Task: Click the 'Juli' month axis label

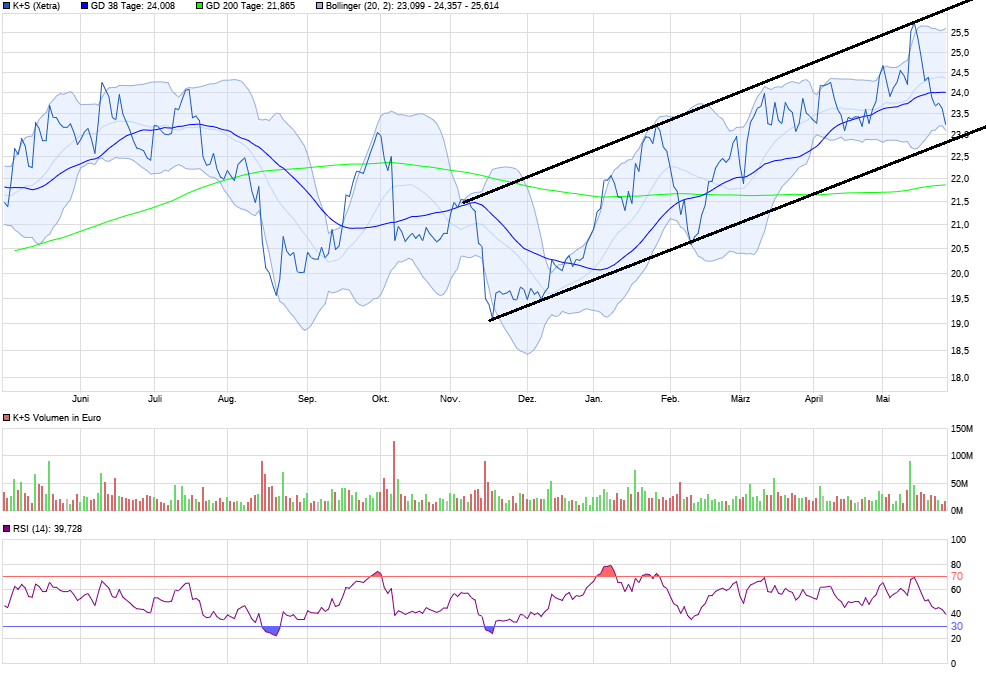Action: (155, 399)
